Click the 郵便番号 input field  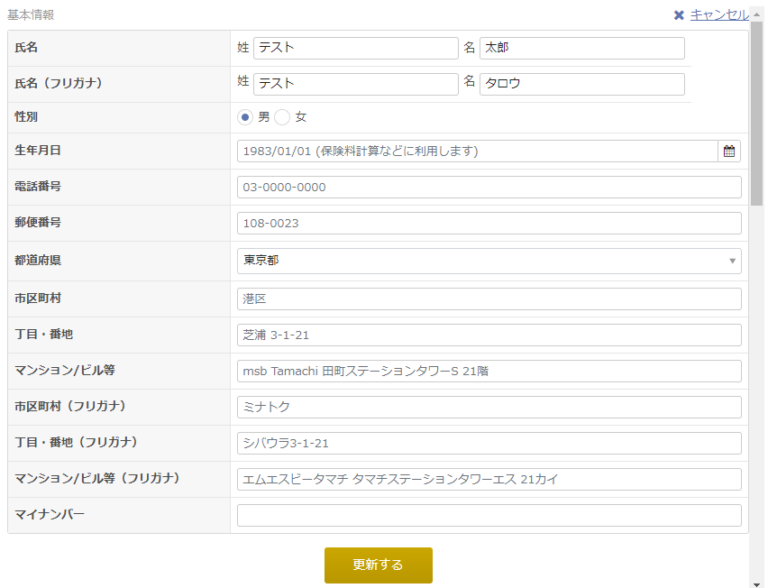(x=489, y=223)
